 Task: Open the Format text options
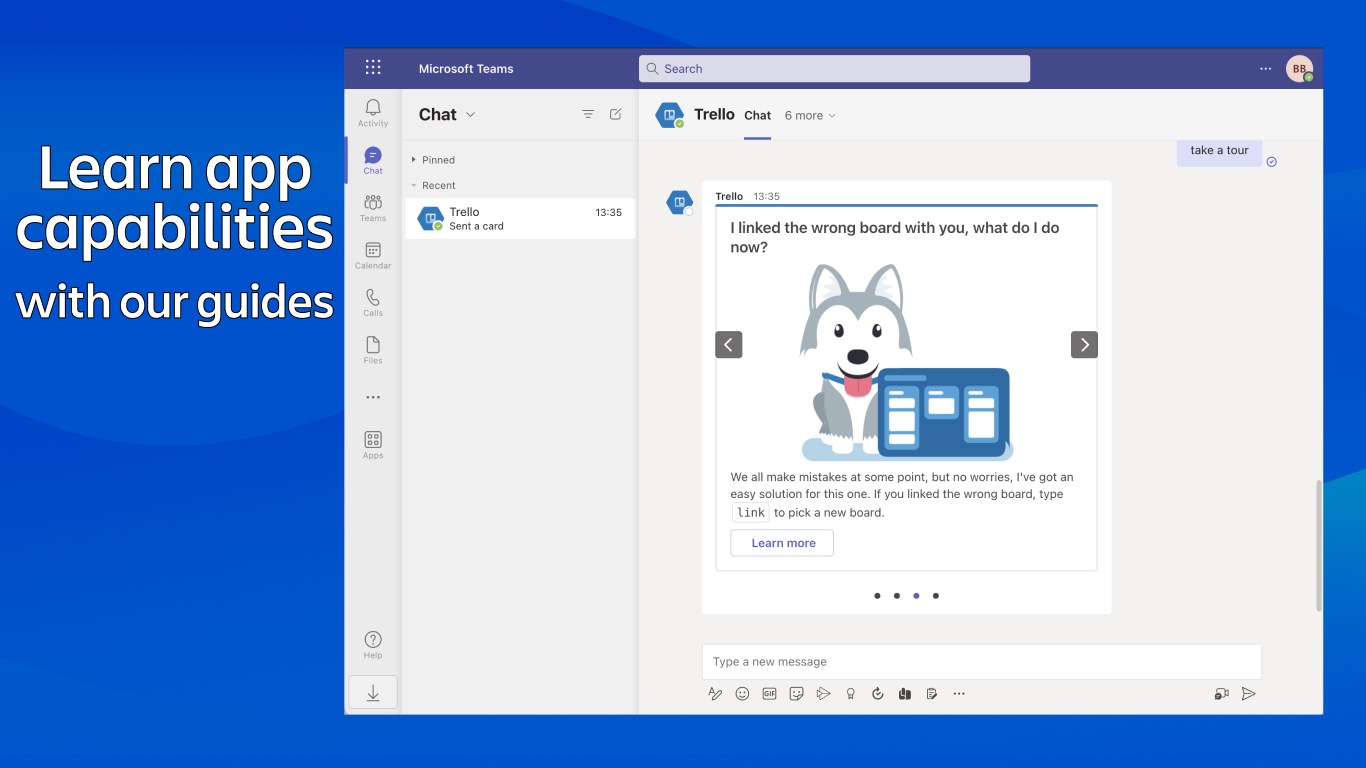[715, 693]
